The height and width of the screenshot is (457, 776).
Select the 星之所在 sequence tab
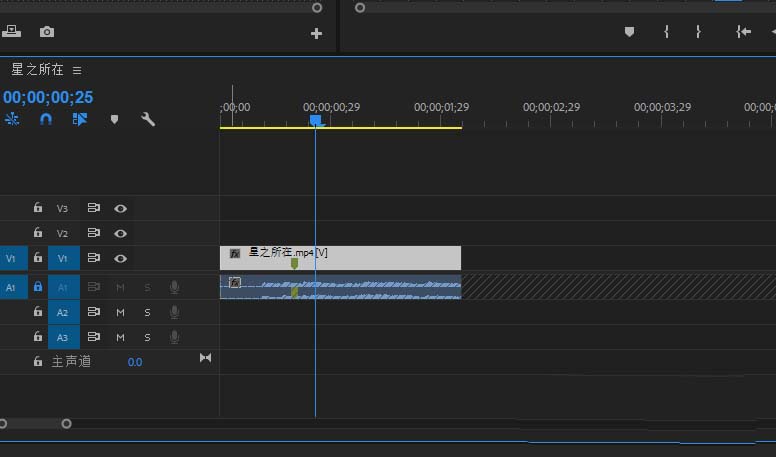click(x=37, y=70)
